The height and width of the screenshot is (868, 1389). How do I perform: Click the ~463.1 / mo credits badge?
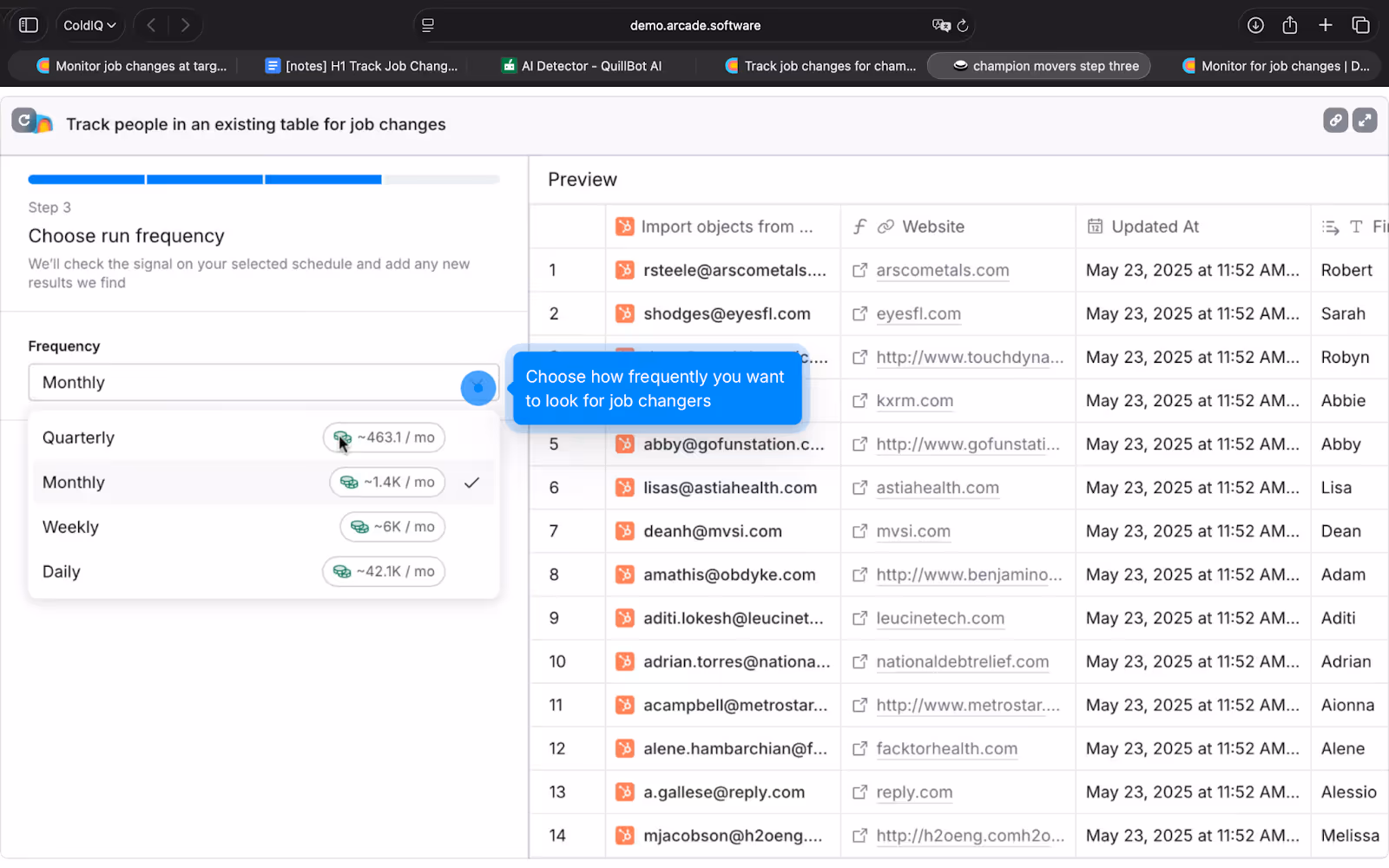[x=385, y=437]
